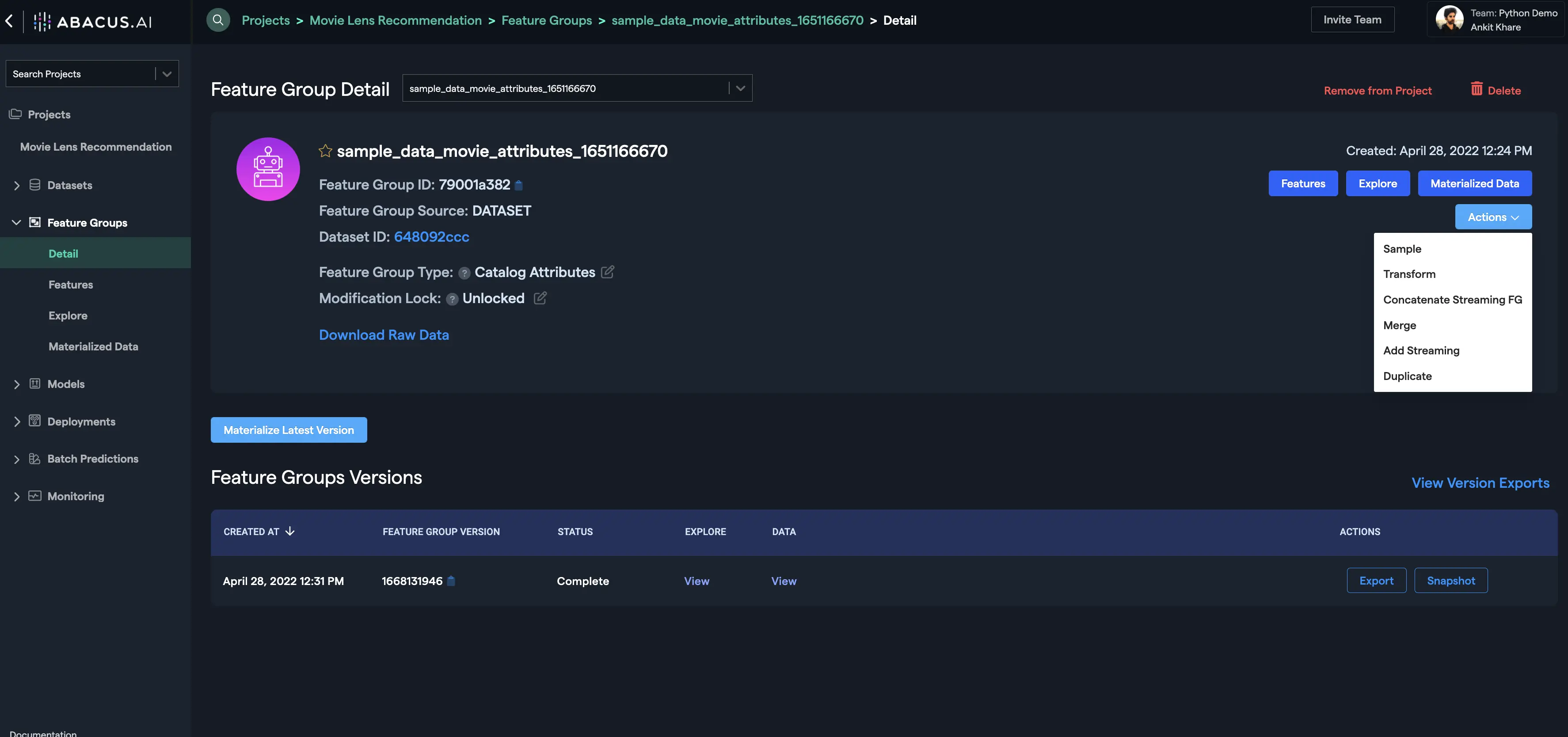Image resolution: width=1568 pixels, height=737 pixels.
Task: Expand the Datasets sidebar section
Action: pos(16,186)
